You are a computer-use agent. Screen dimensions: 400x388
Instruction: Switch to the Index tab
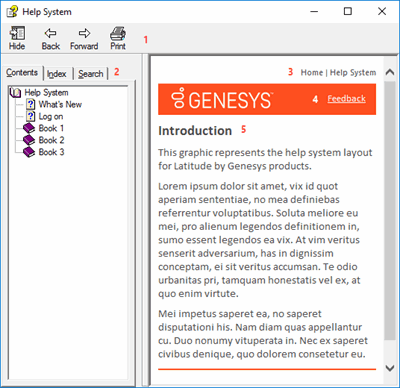56,74
